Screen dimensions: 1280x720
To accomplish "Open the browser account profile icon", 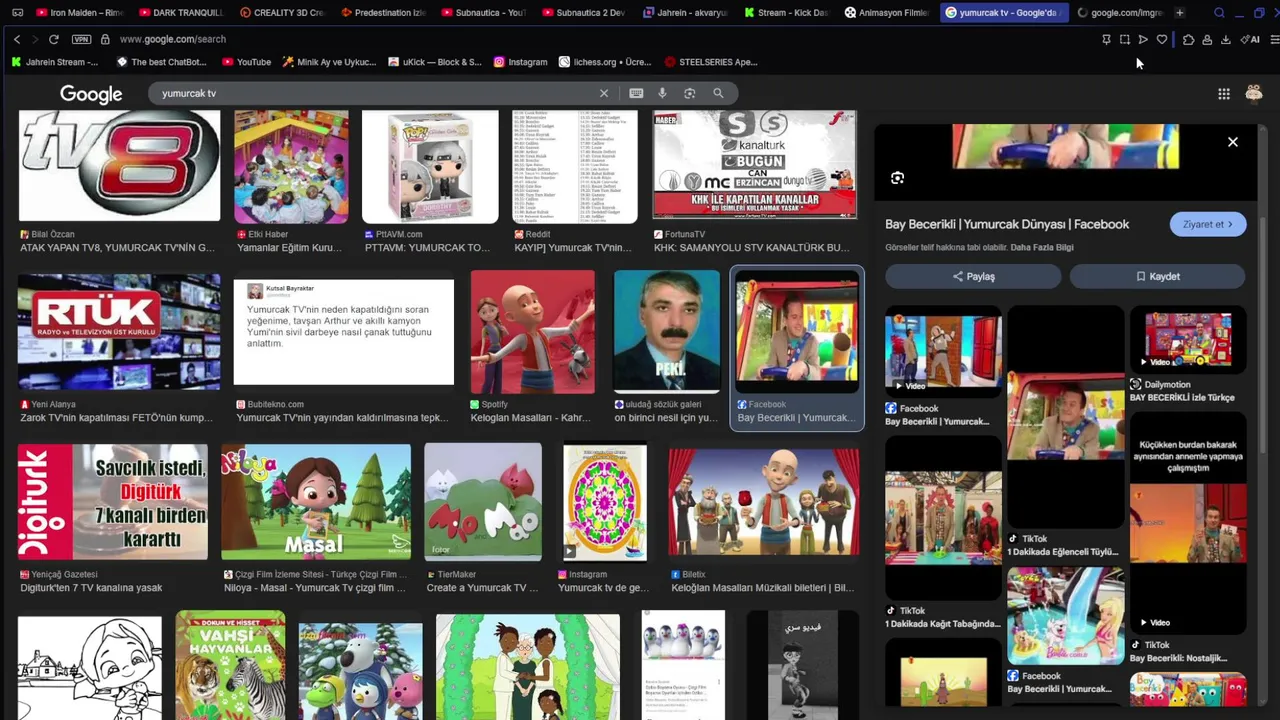I will [1207, 40].
